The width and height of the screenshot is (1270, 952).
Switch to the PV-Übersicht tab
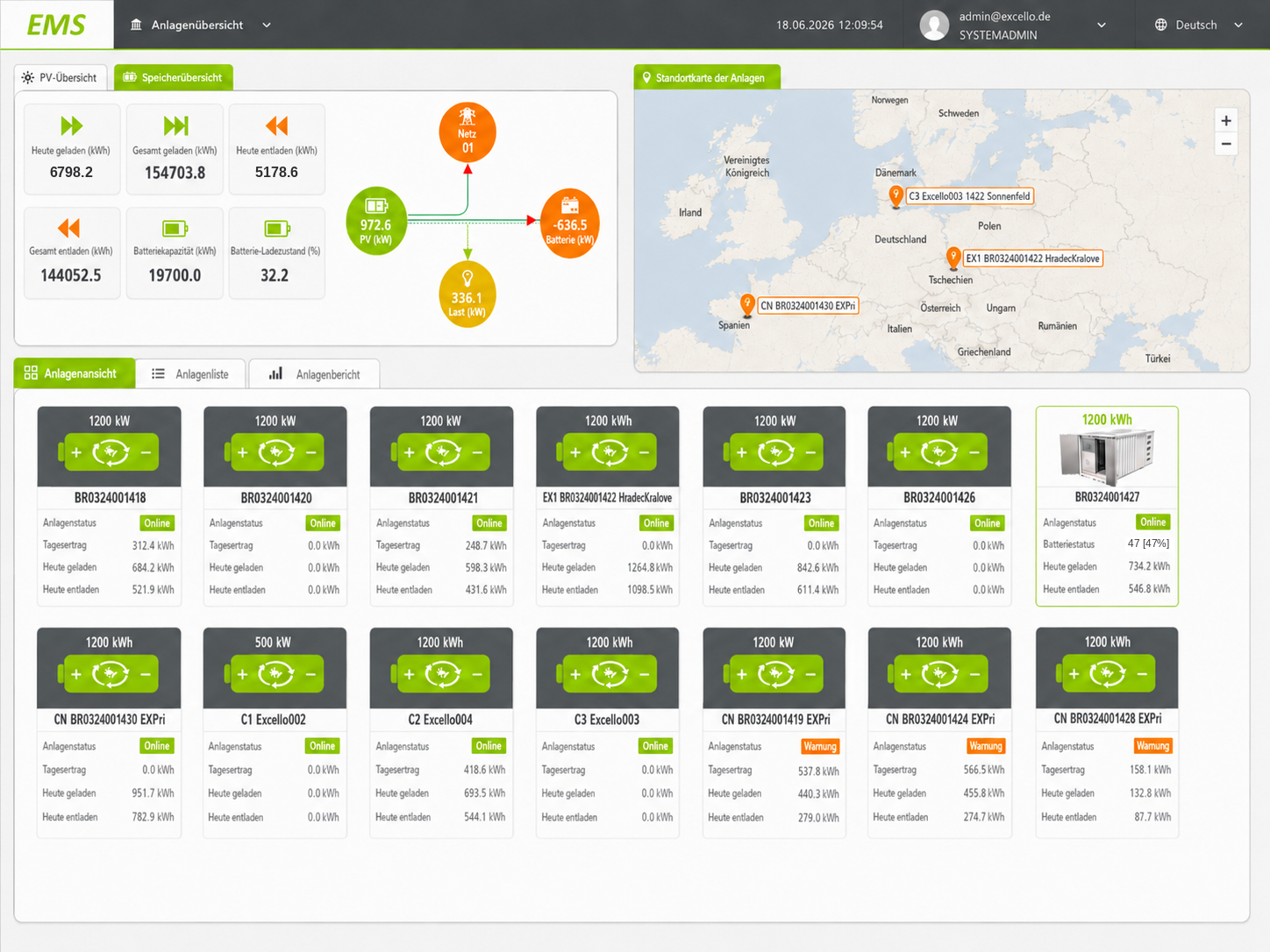pos(61,77)
